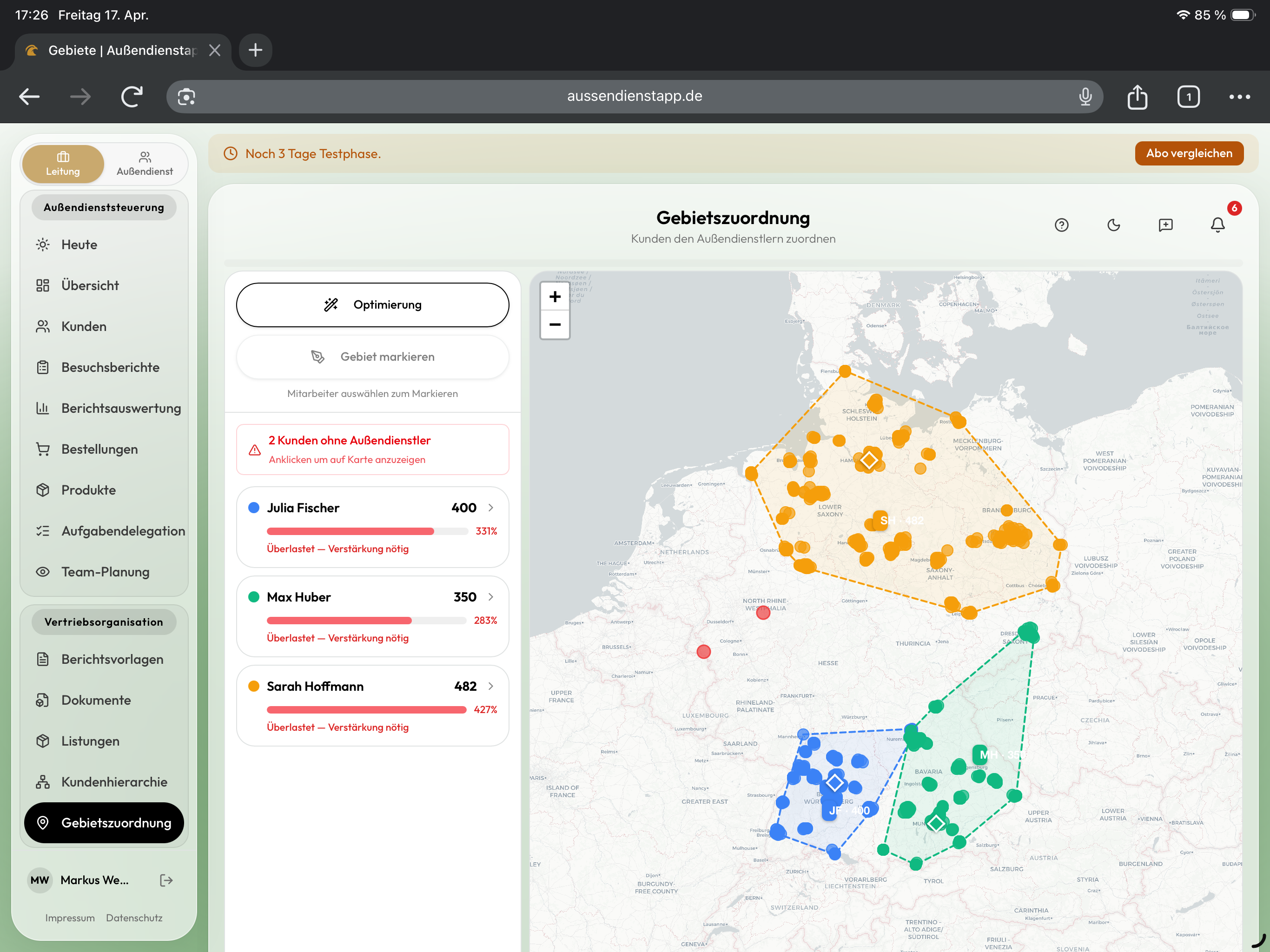Click Julia Fischer's 331% workload bar
Image resolution: width=1270 pixels, height=952 pixels.
[x=367, y=531]
